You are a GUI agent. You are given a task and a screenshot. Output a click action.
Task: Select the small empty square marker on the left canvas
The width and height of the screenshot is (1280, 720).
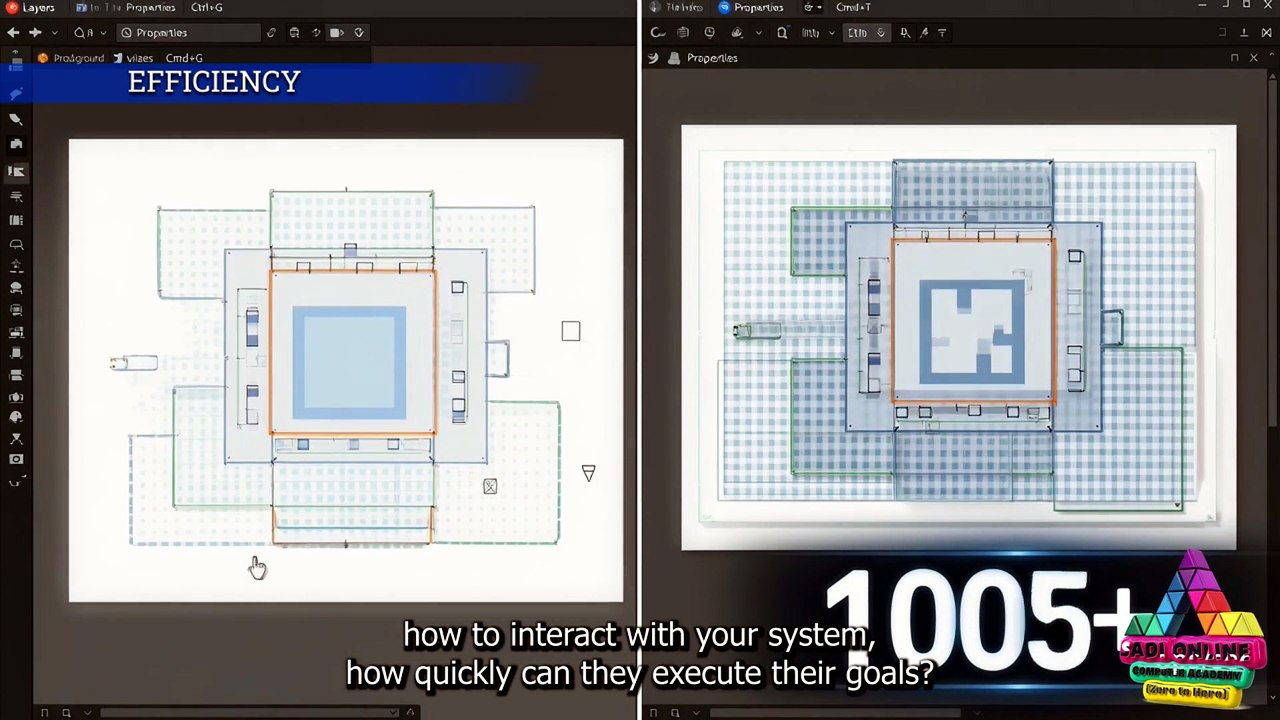[571, 331]
